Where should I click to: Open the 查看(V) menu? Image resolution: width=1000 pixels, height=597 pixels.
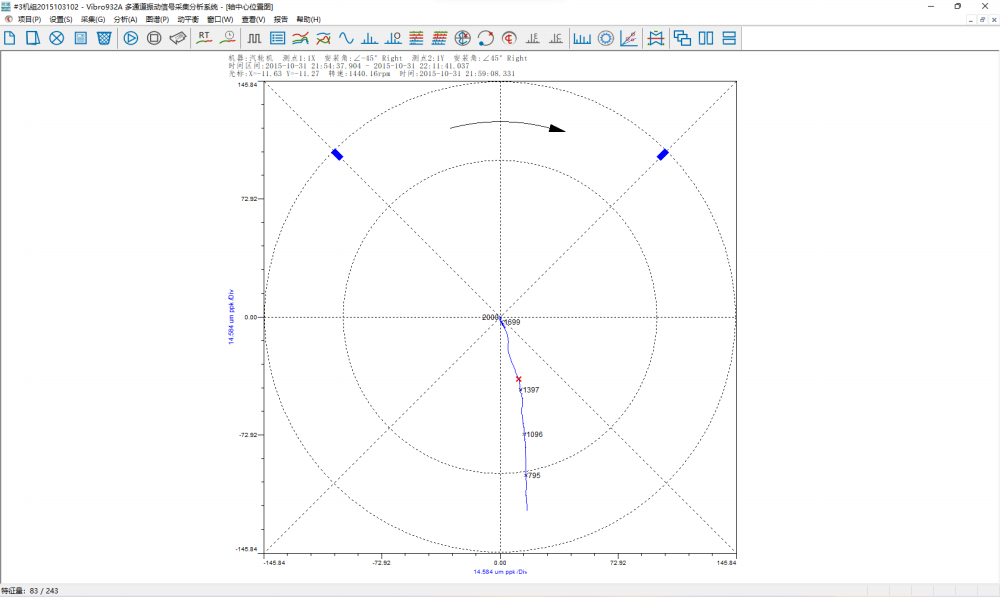point(253,20)
